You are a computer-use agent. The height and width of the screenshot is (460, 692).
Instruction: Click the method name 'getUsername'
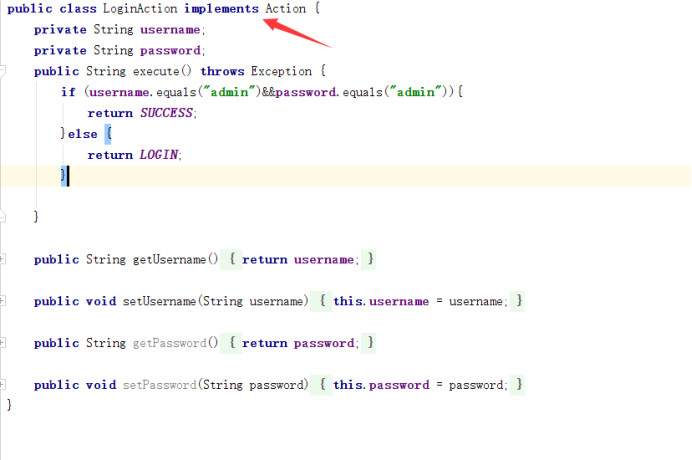click(169, 259)
